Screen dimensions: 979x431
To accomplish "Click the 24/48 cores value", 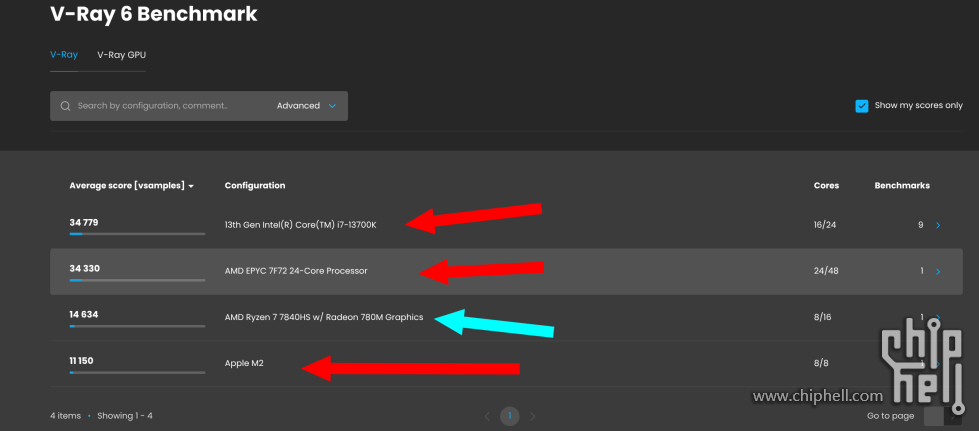I will point(825,271).
